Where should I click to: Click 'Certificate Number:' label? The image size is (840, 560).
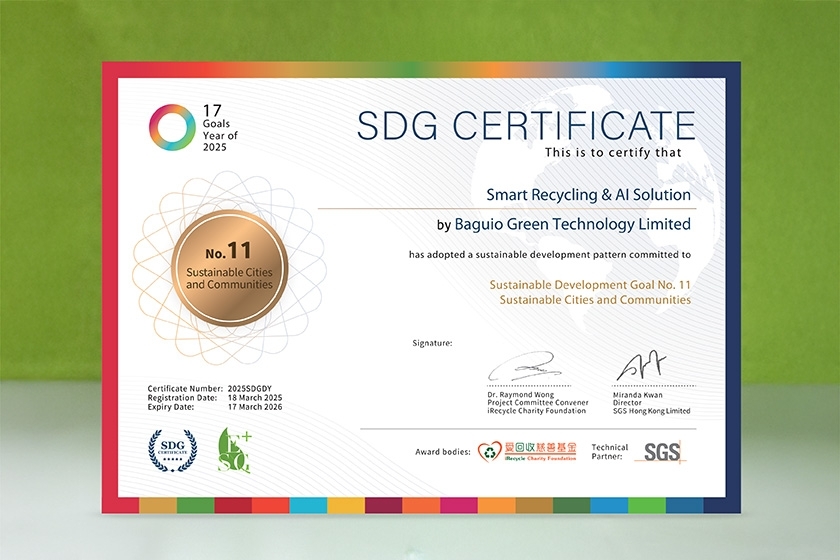(185, 389)
